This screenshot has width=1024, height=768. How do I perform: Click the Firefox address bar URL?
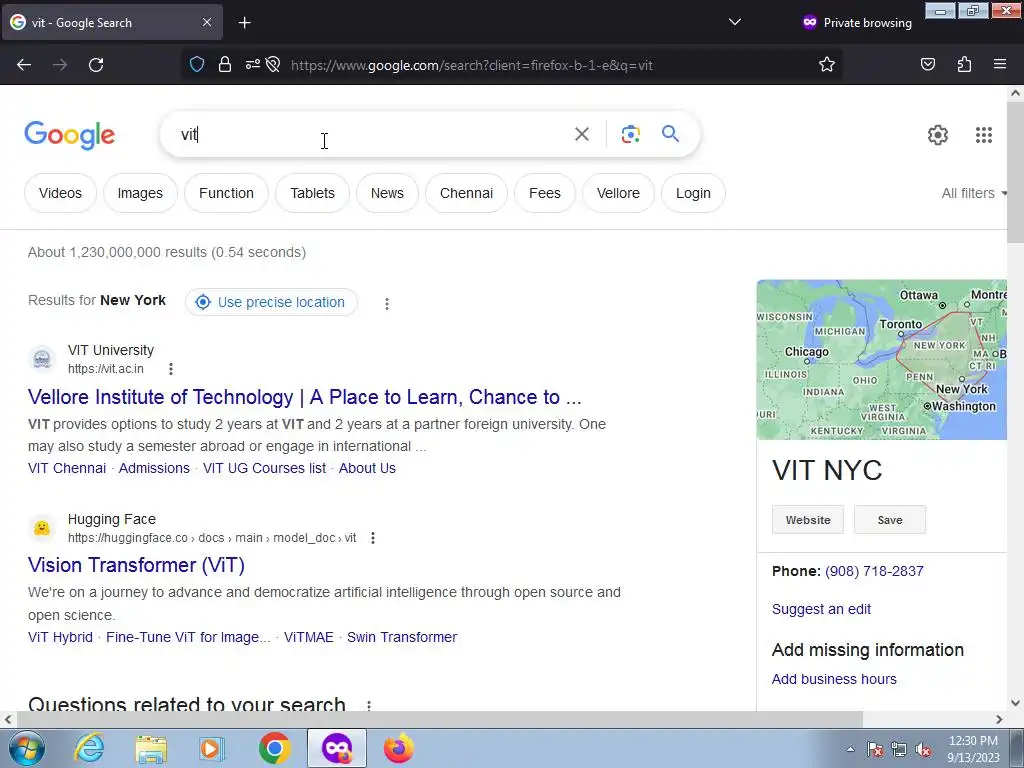click(x=472, y=65)
